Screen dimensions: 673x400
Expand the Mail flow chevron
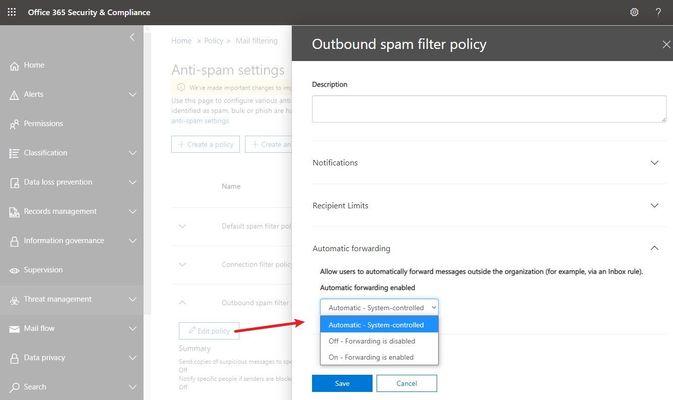click(x=133, y=329)
